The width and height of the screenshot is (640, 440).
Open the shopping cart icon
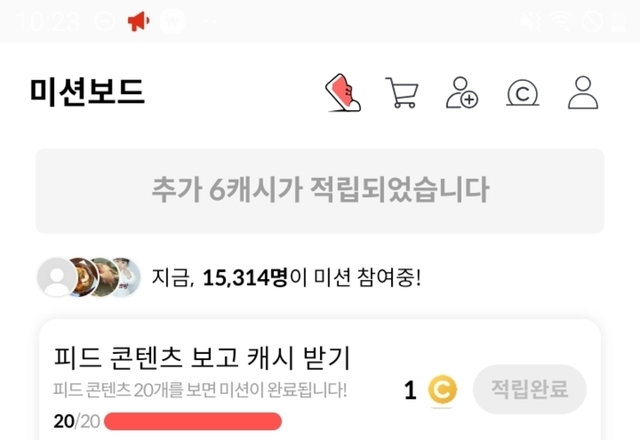click(x=402, y=93)
